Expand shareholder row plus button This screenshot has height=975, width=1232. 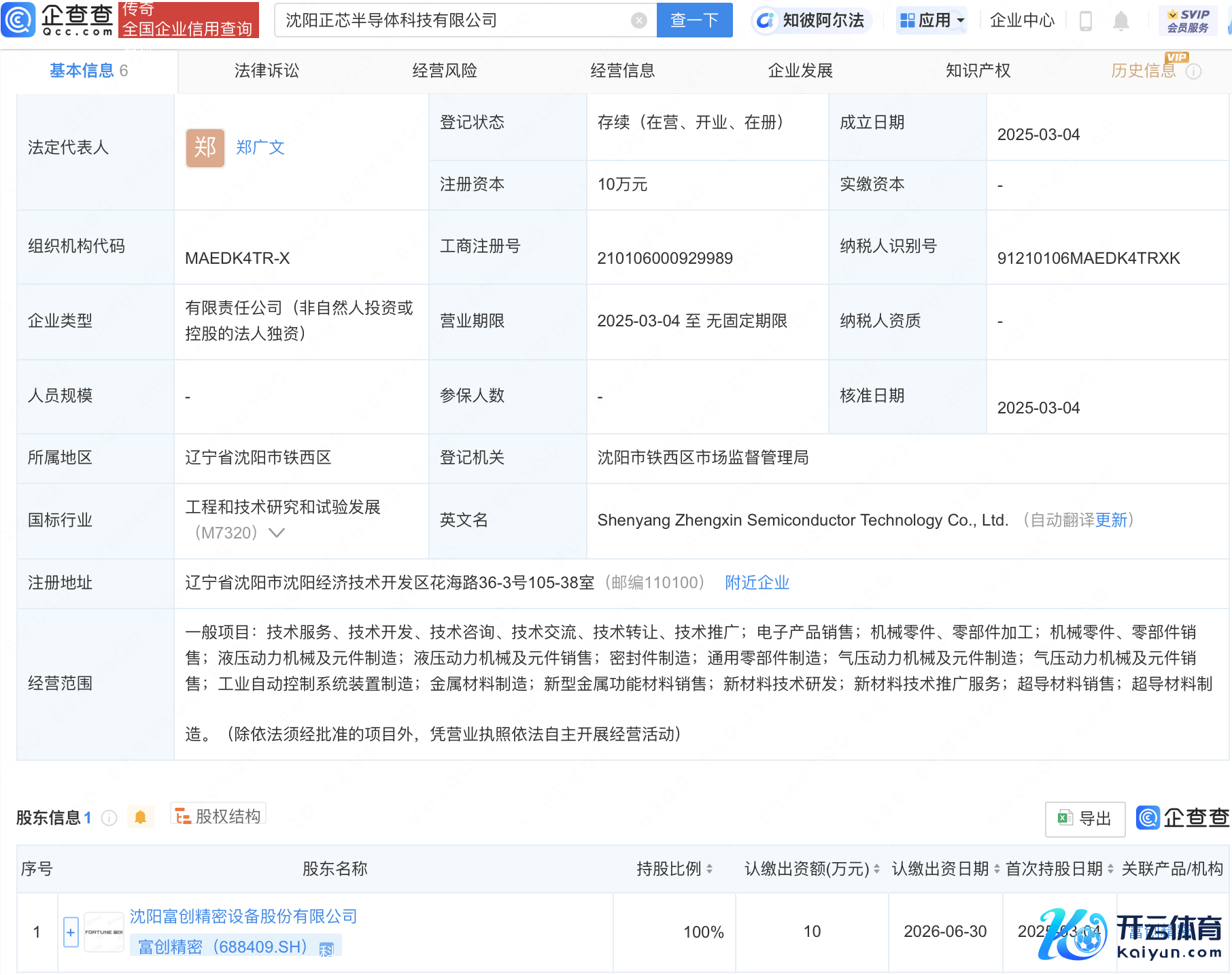coord(71,931)
